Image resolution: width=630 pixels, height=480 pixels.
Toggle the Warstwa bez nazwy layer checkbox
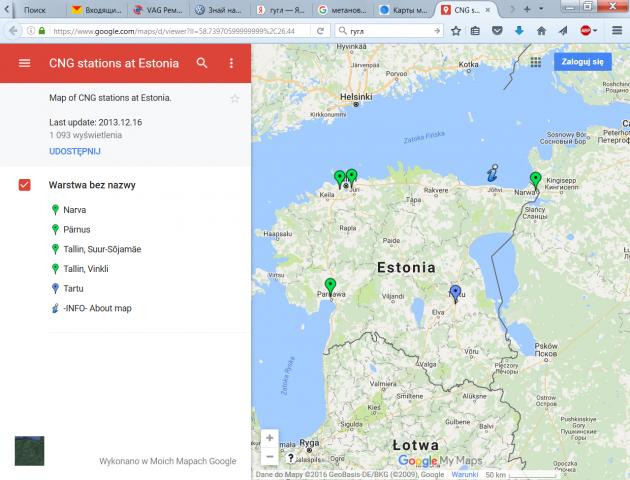click(25, 185)
